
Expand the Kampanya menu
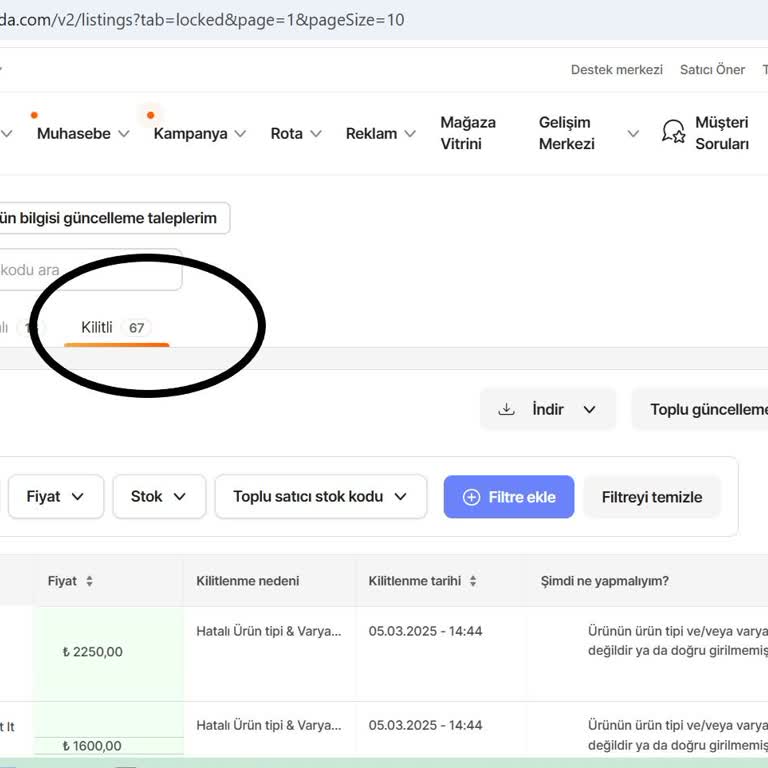tap(199, 133)
